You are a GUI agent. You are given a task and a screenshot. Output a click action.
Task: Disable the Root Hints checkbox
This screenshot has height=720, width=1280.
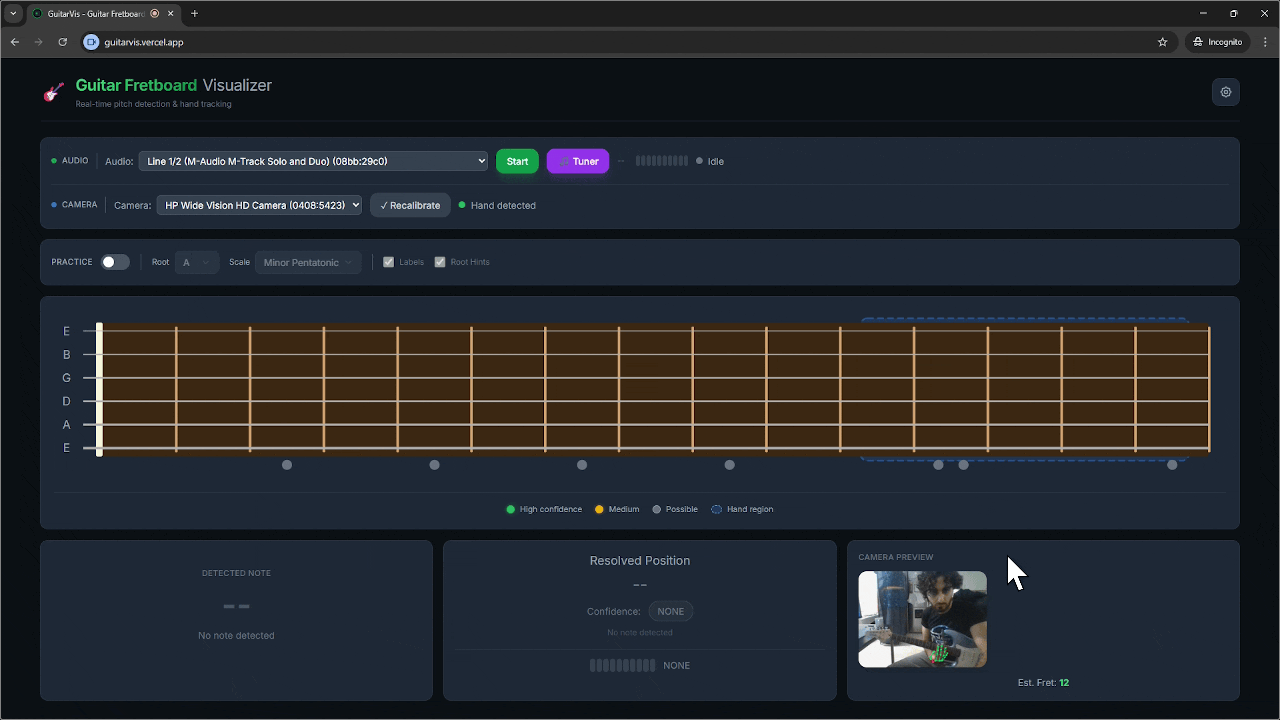click(440, 261)
